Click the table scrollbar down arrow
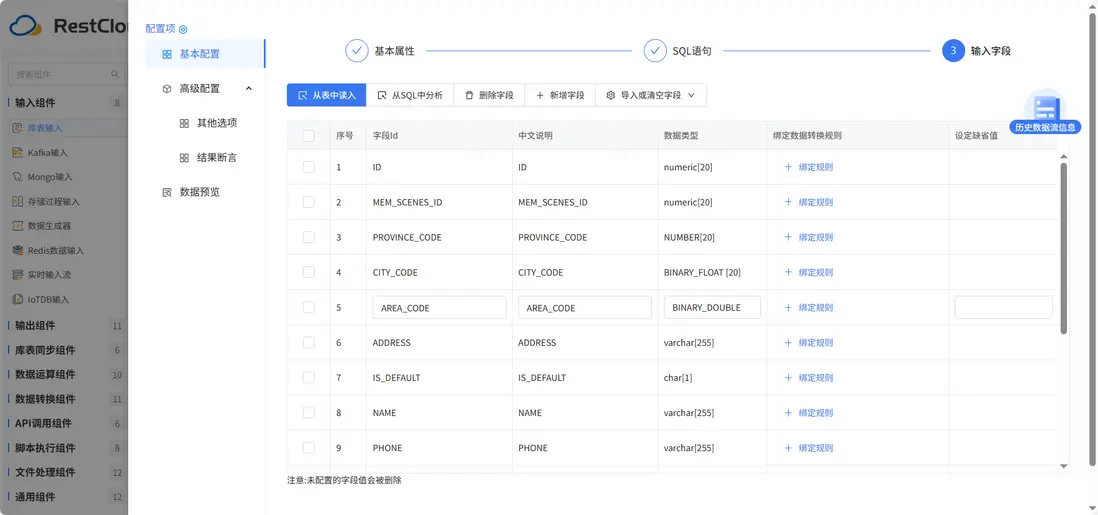The height and width of the screenshot is (515, 1098). (x=1064, y=466)
